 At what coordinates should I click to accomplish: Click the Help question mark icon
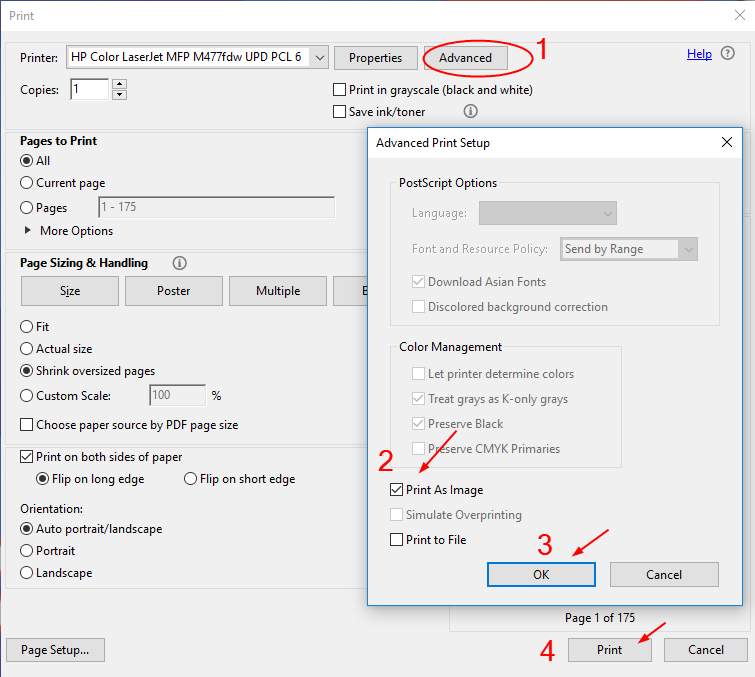pos(727,54)
